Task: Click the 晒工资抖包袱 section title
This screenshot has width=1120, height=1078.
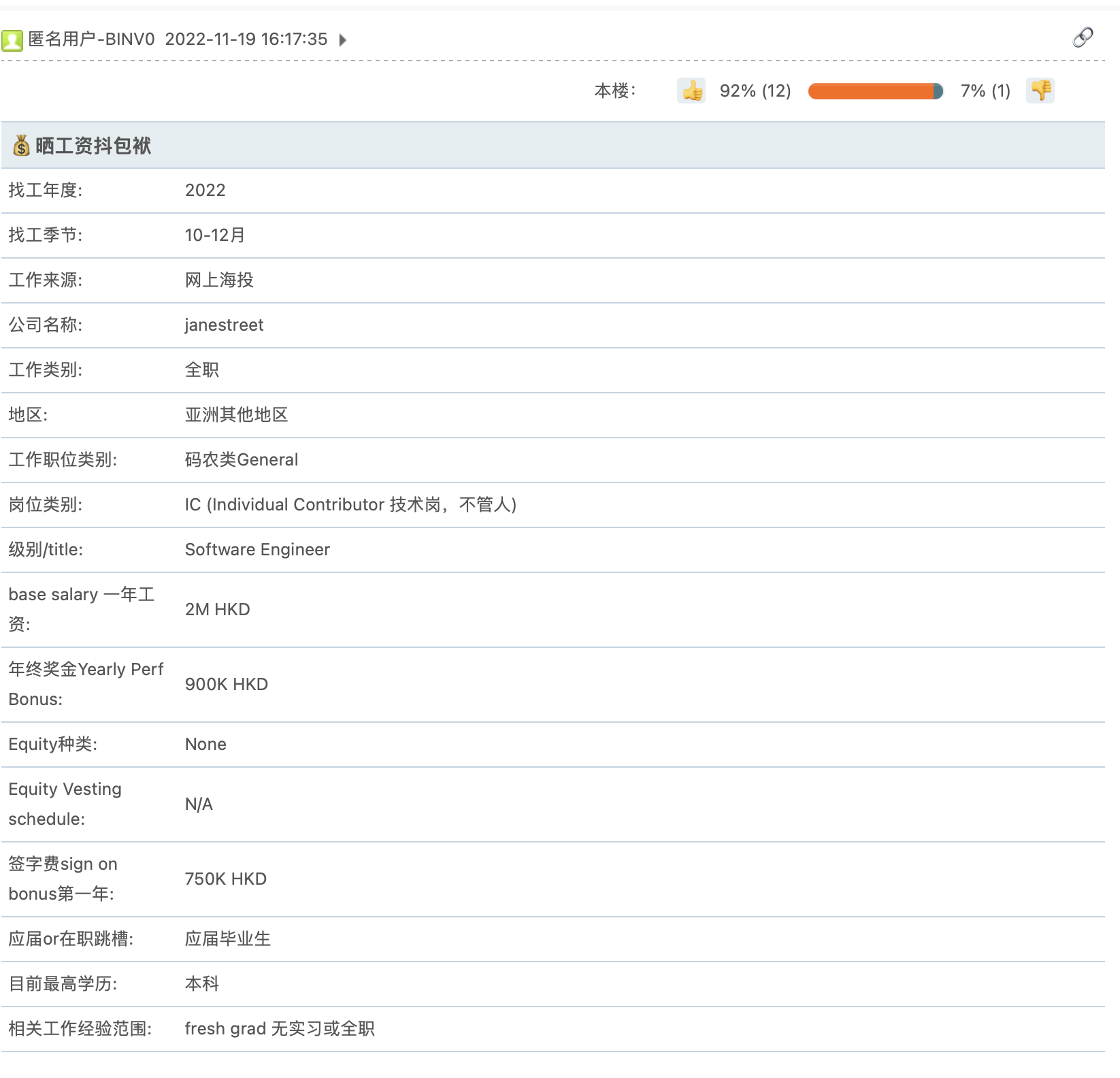Action: [93, 146]
